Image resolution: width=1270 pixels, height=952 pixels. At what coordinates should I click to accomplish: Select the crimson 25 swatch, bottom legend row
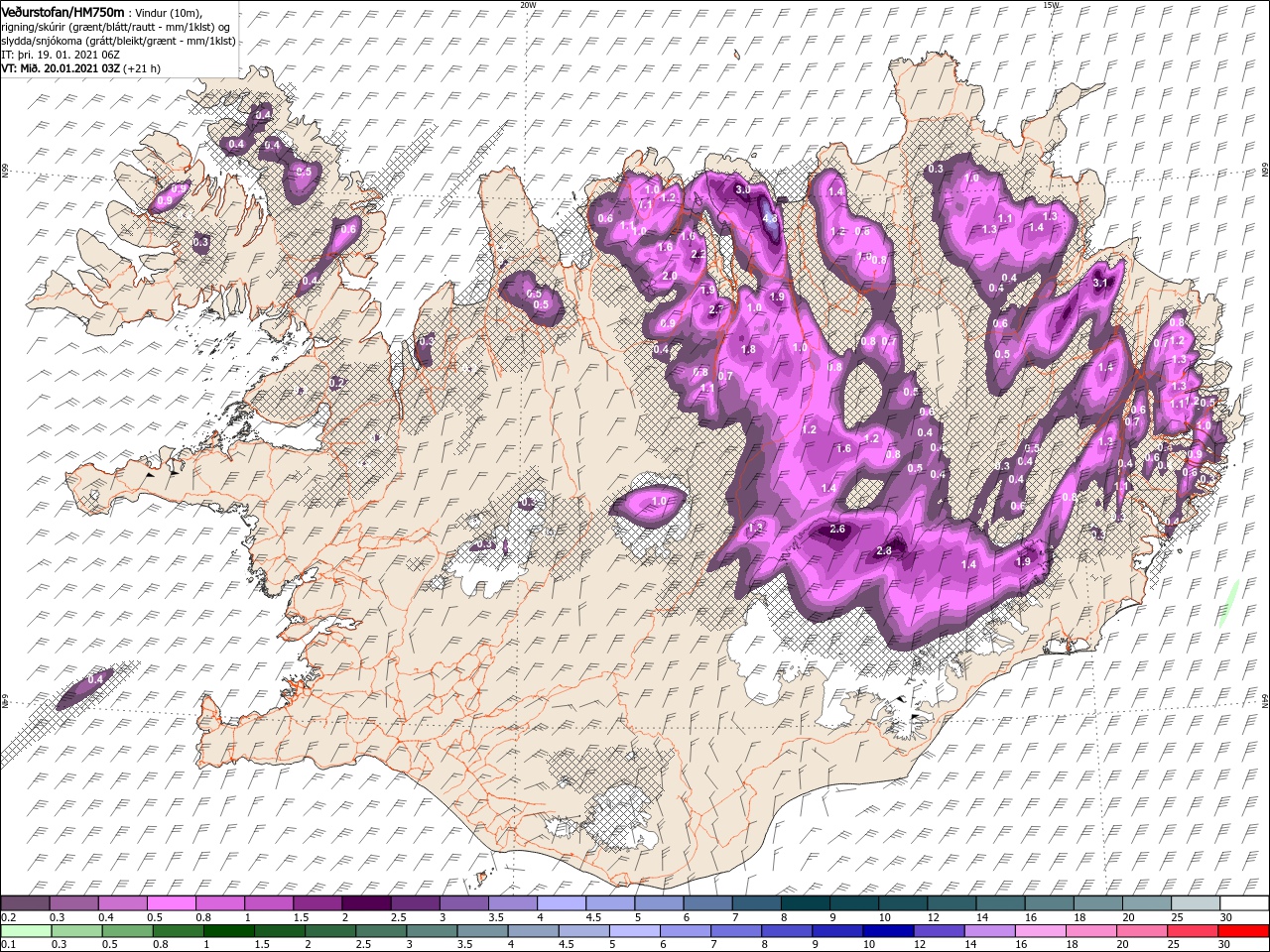[1193, 931]
